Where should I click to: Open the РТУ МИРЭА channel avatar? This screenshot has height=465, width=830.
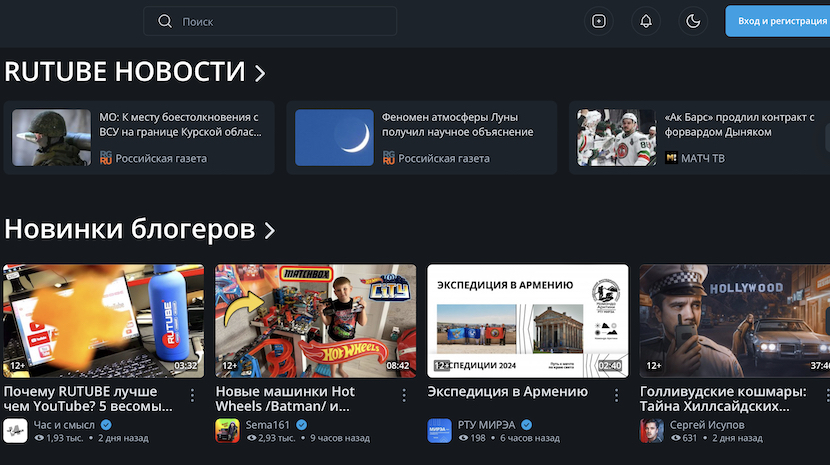[439, 431]
